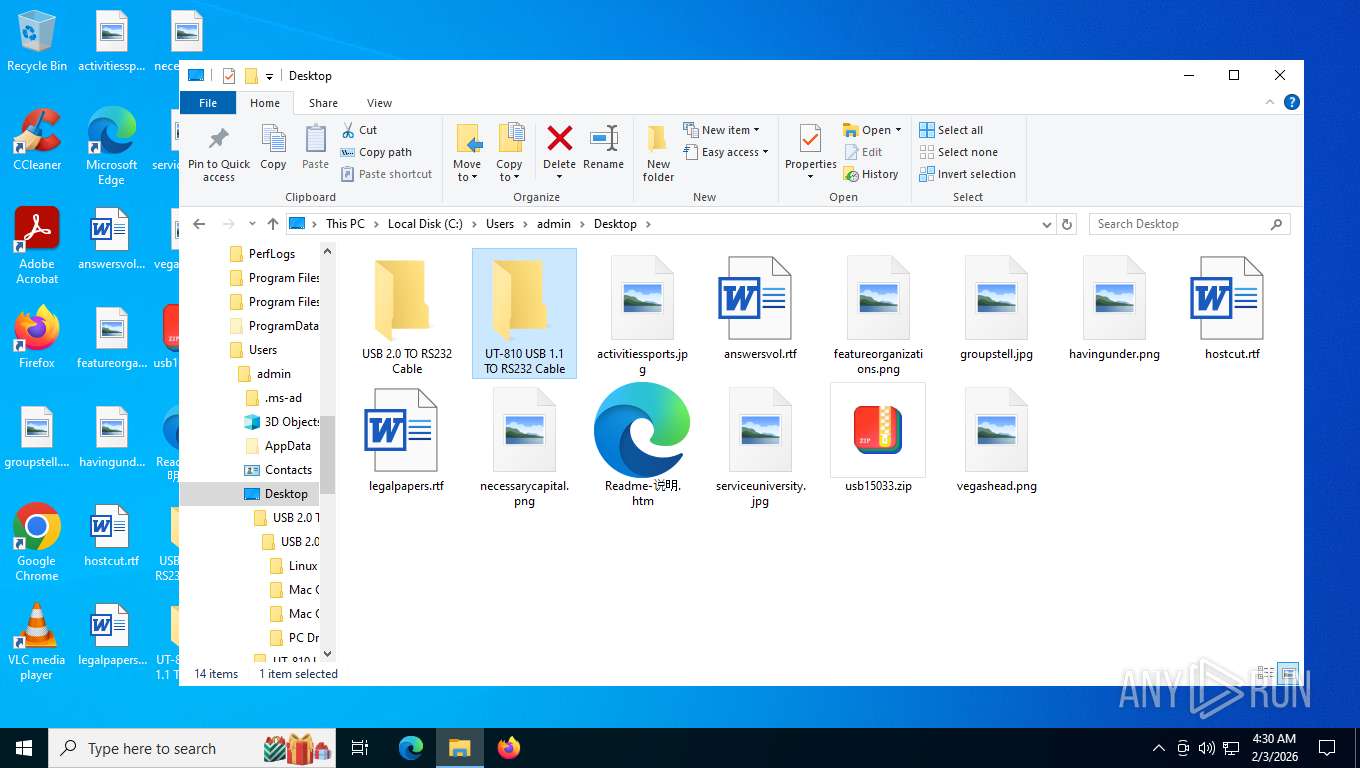Switch to details view layout
Viewport: 1360px width, 768px height.
click(x=1265, y=673)
